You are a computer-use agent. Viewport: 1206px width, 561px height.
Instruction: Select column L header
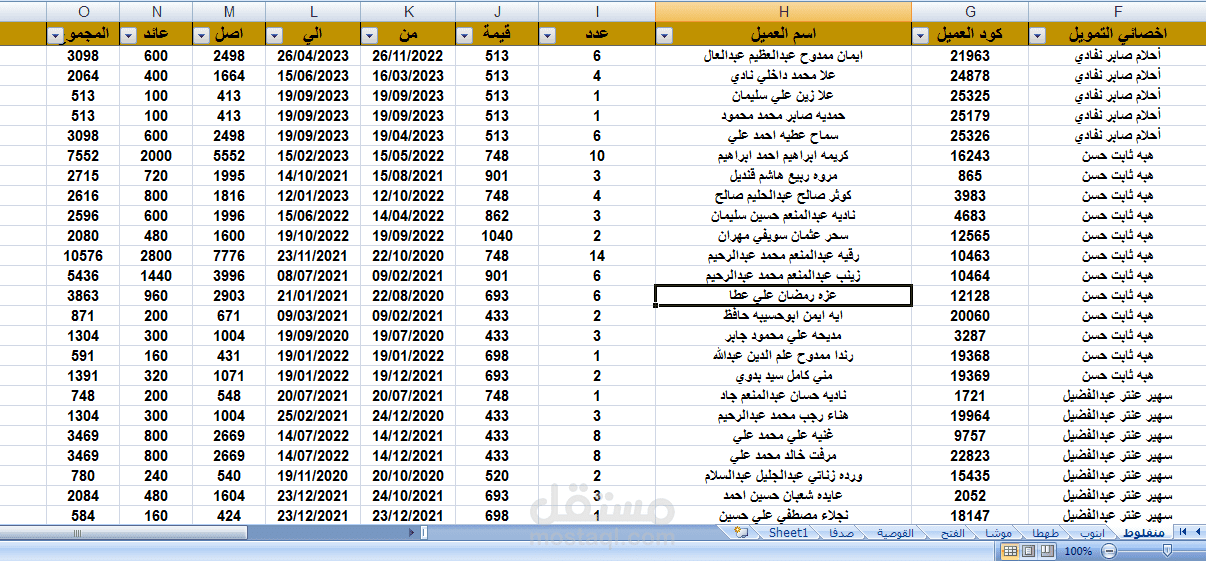[x=314, y=11]
